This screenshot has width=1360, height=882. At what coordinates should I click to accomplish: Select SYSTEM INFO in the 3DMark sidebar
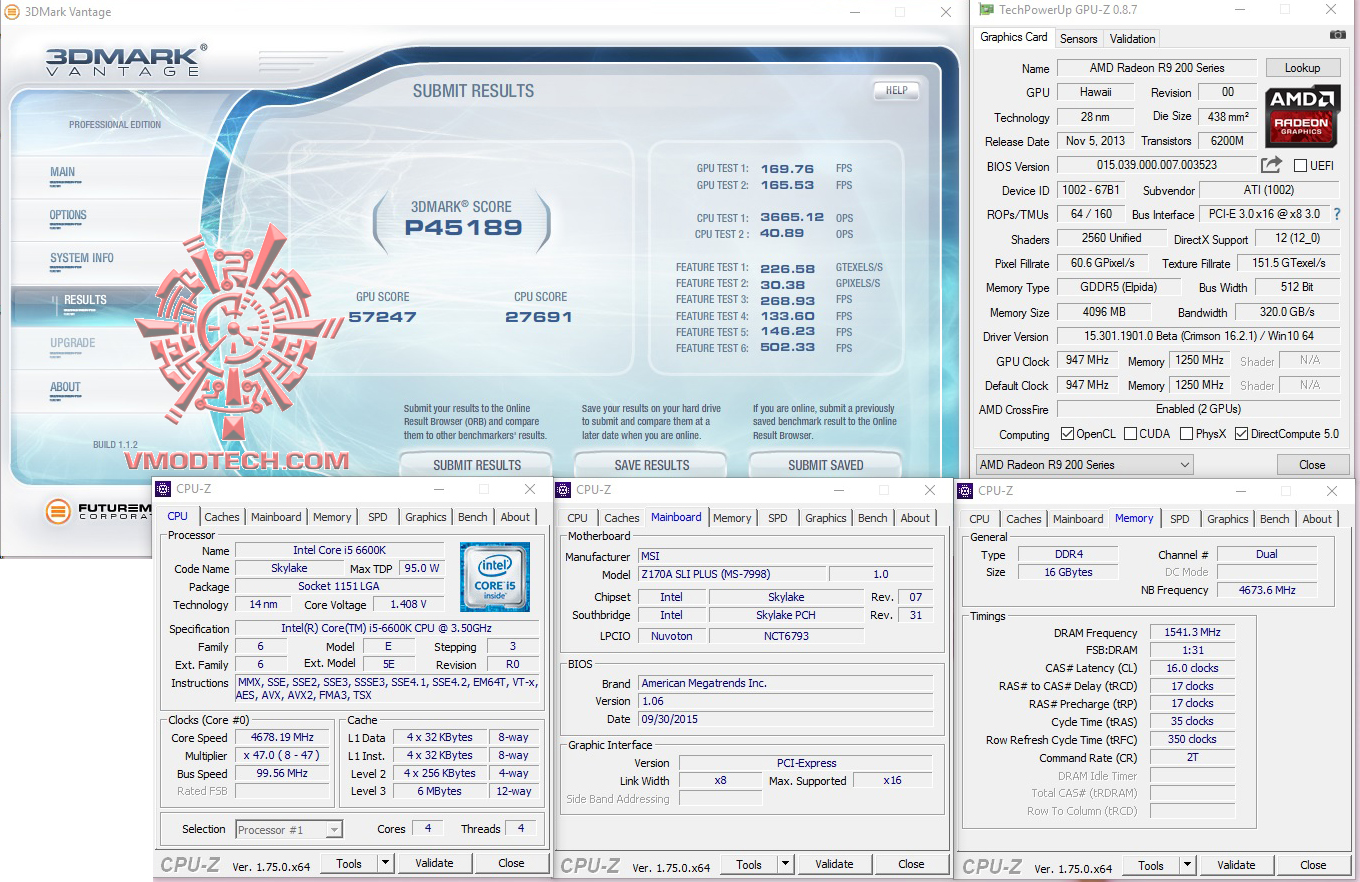pos(80,260)
